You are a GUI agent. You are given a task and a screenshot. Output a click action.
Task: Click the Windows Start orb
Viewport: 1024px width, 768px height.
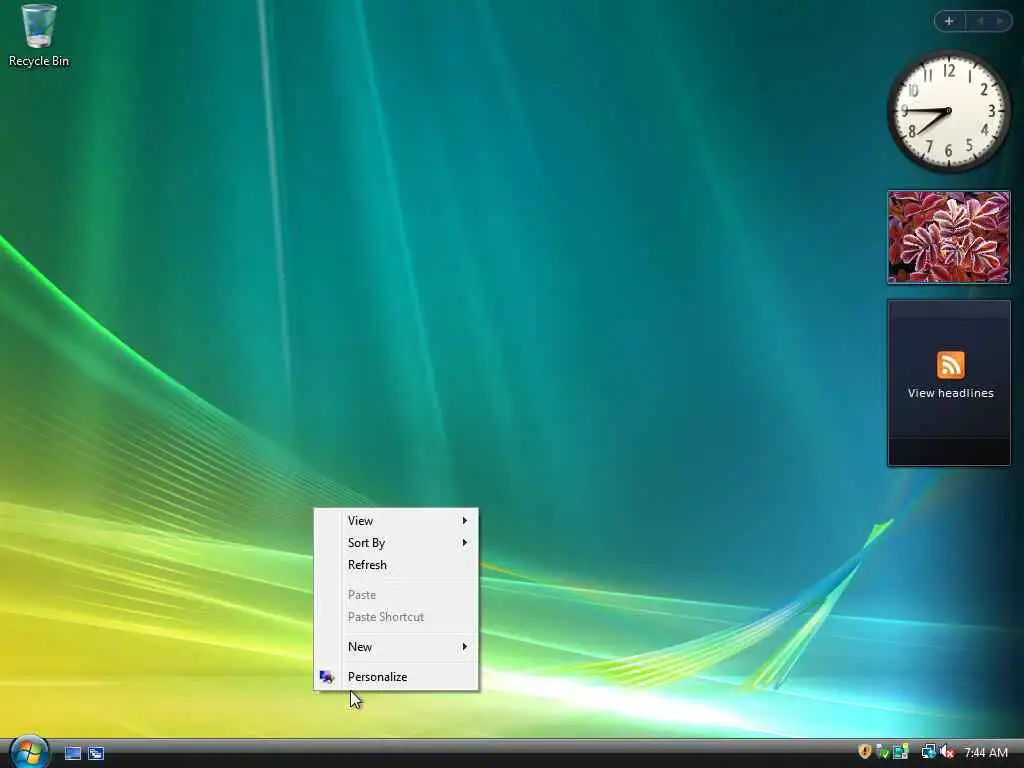coord(29,752)
